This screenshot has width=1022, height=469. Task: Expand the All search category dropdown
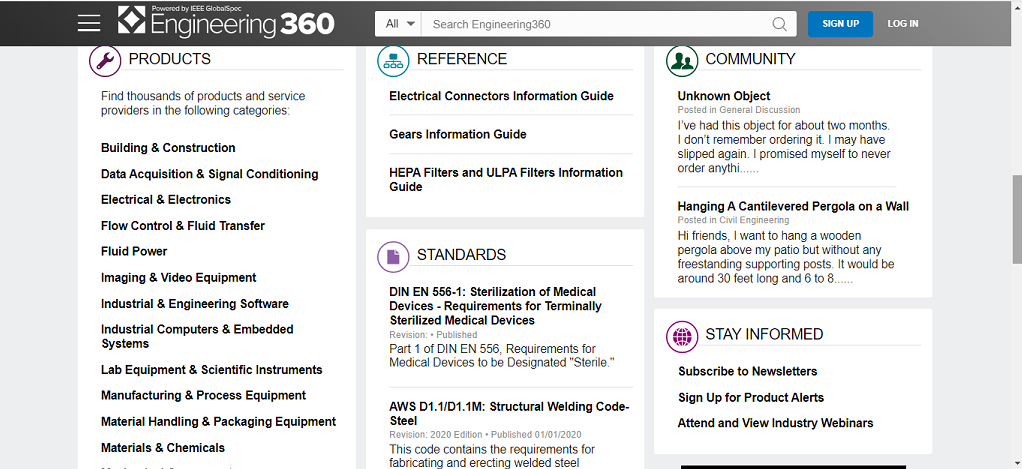point(398,24)
